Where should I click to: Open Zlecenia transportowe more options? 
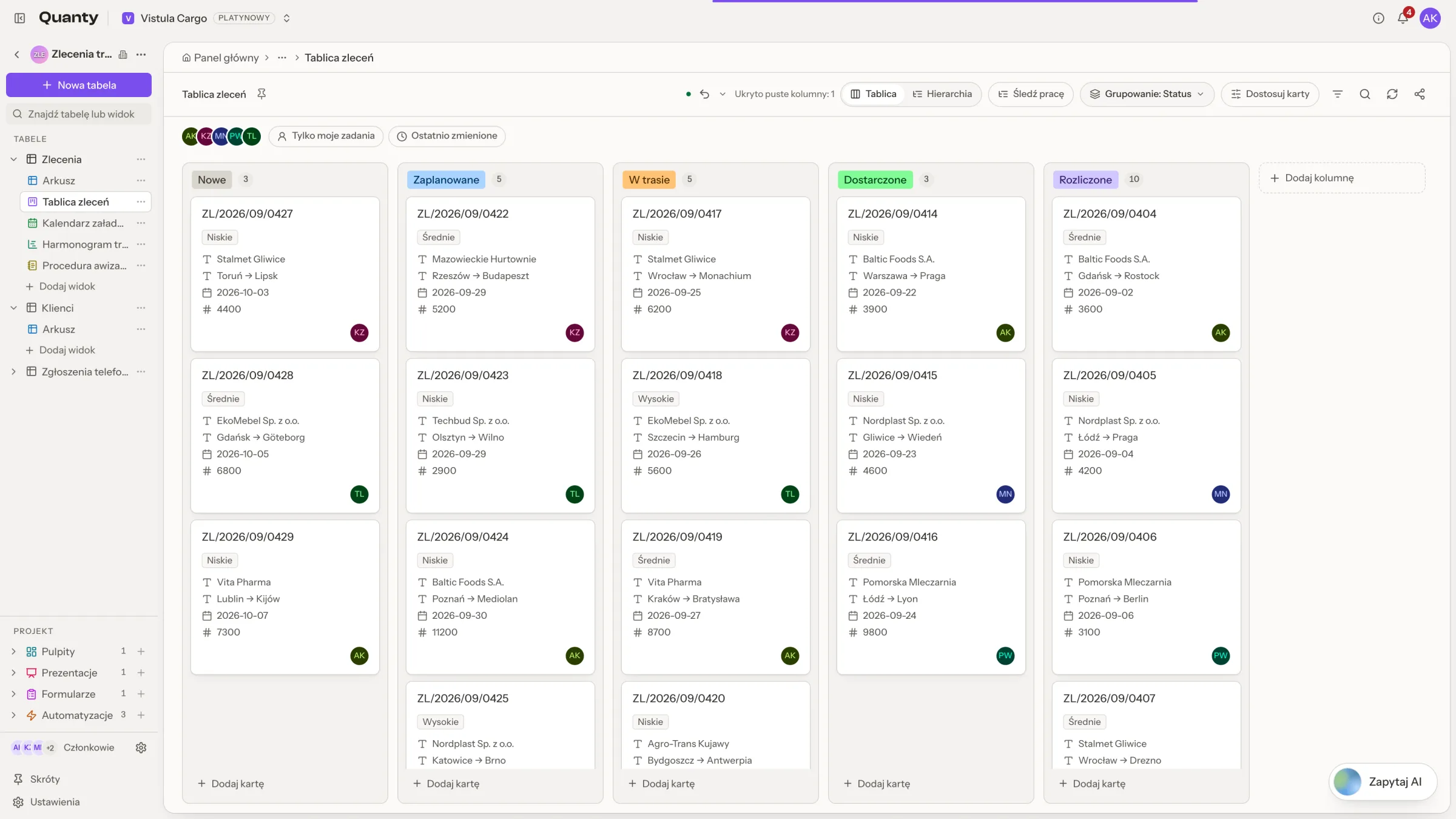(141, 55)
